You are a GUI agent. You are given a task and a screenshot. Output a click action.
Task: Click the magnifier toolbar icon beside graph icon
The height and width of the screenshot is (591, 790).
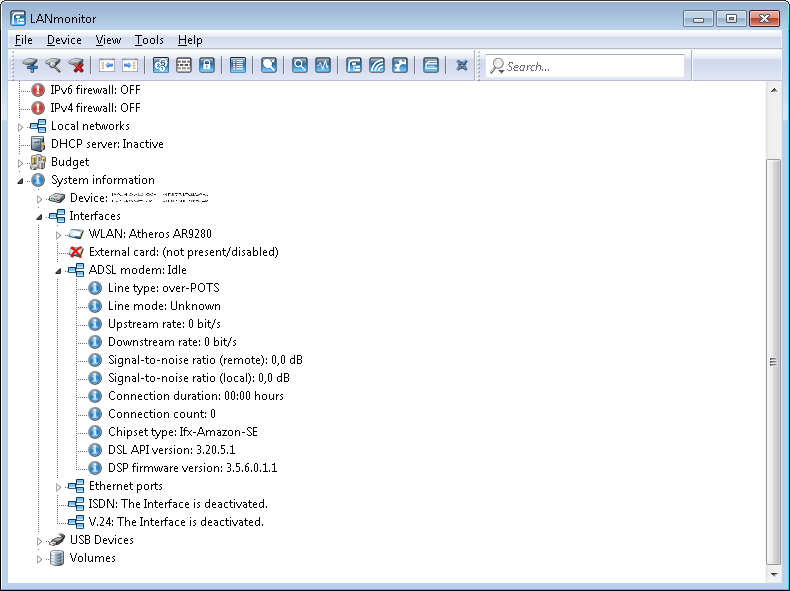coord(299,66)
